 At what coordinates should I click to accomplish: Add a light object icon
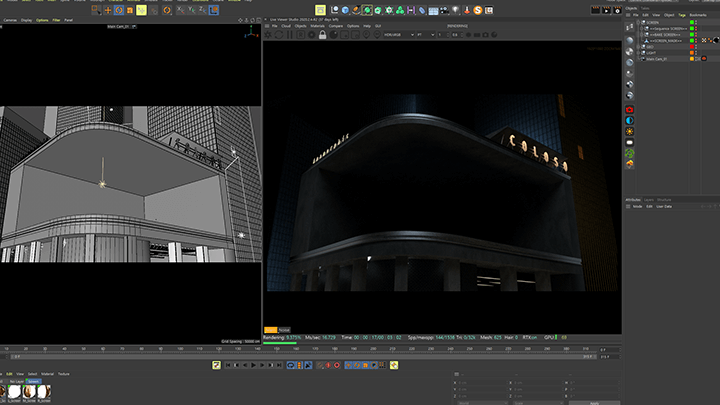coord(456,10)
